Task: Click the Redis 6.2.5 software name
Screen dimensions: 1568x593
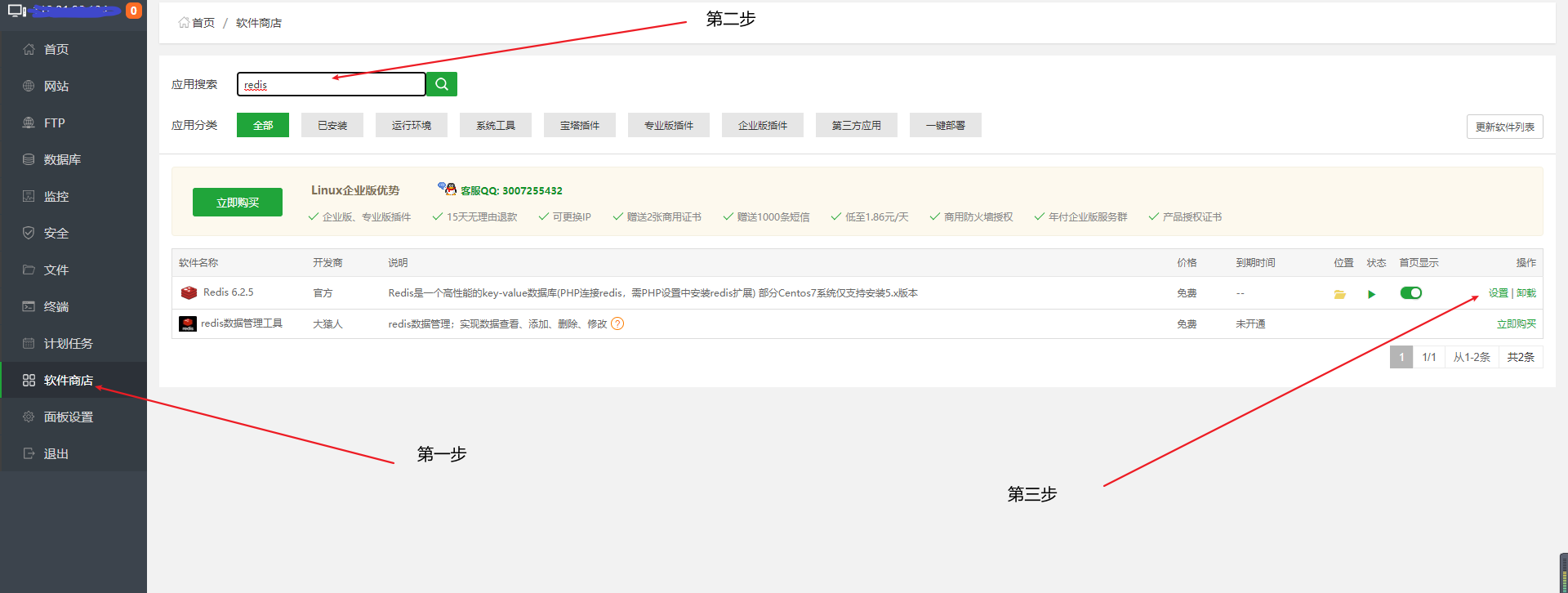Action: click(228, 292)
